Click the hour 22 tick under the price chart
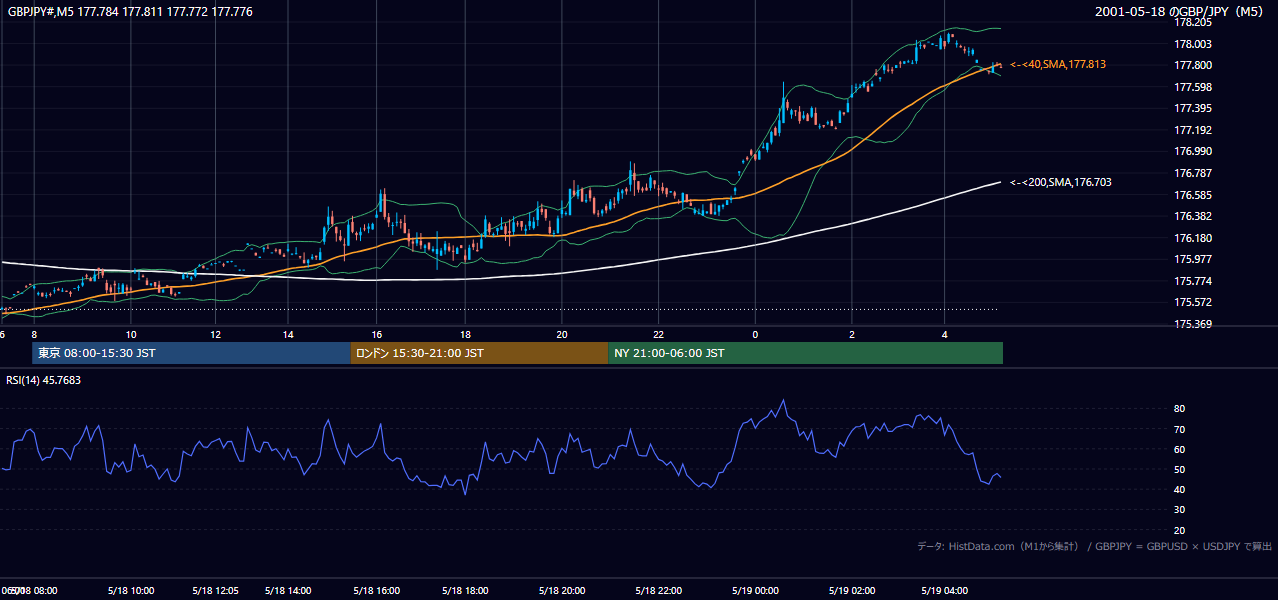This screenshot has width=1278, height=600. 659,334
